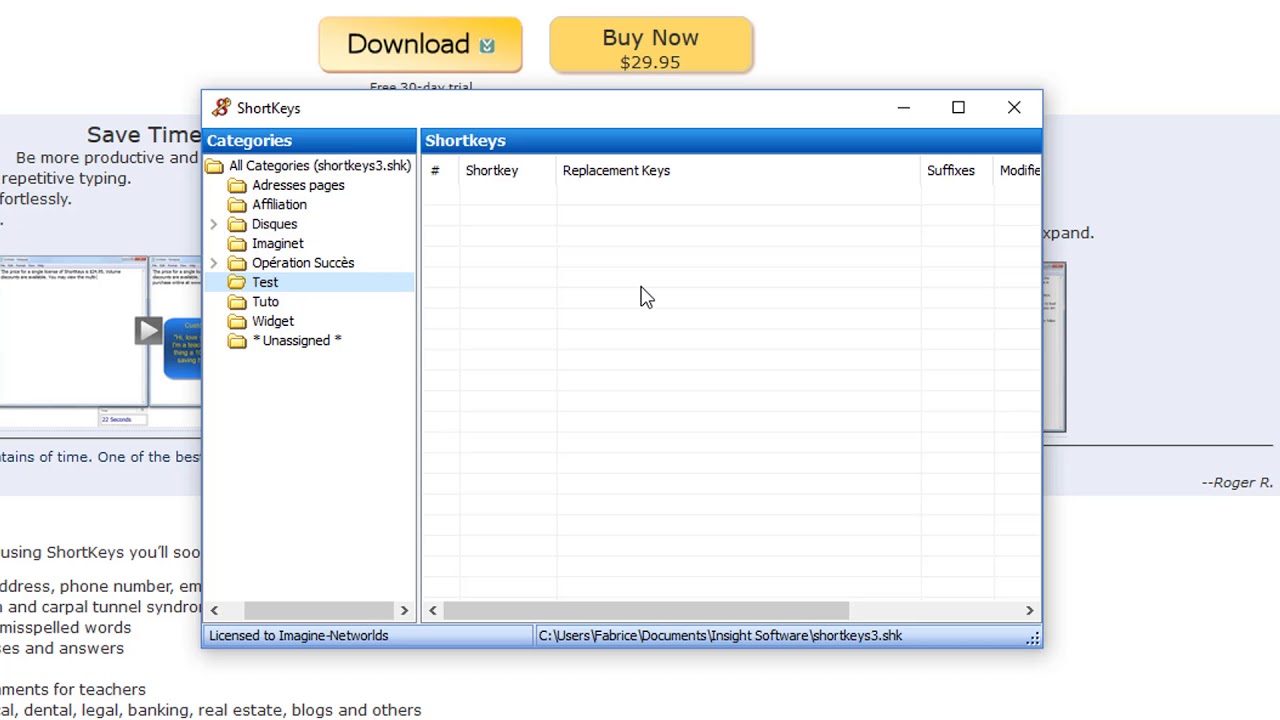This screenshot has height=720, width=1280.
Task: Close the ShortKeys window
Action: click(x=1014, y=107)
